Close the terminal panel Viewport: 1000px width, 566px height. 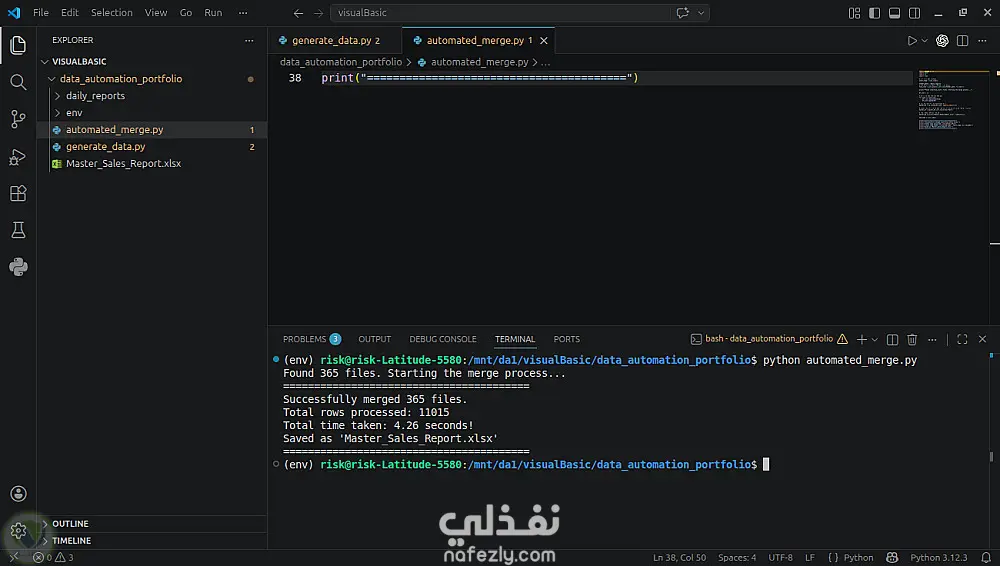tap(982, 339)
